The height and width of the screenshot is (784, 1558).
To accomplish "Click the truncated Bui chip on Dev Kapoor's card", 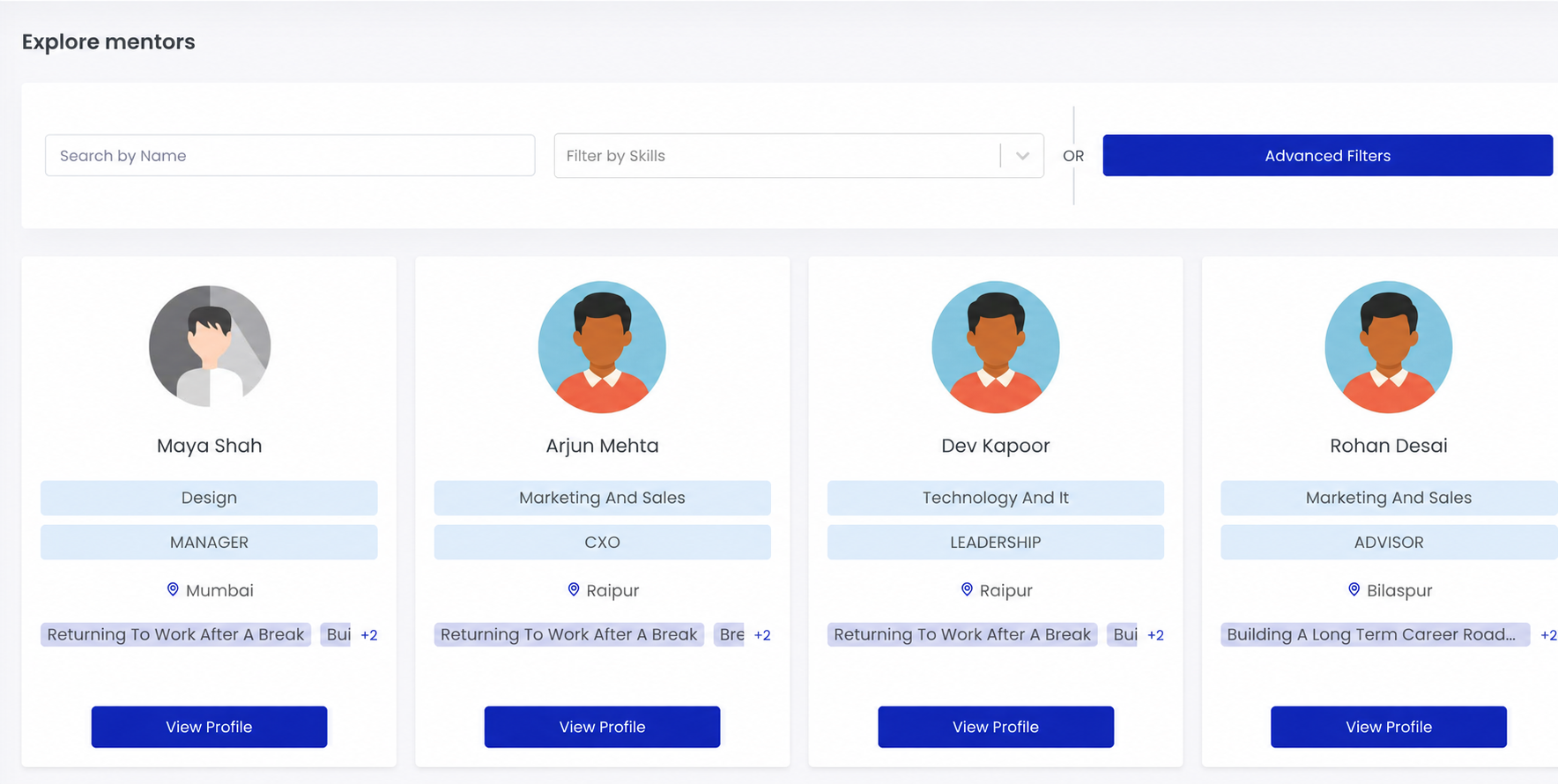I will click(x=1124, y=634).
